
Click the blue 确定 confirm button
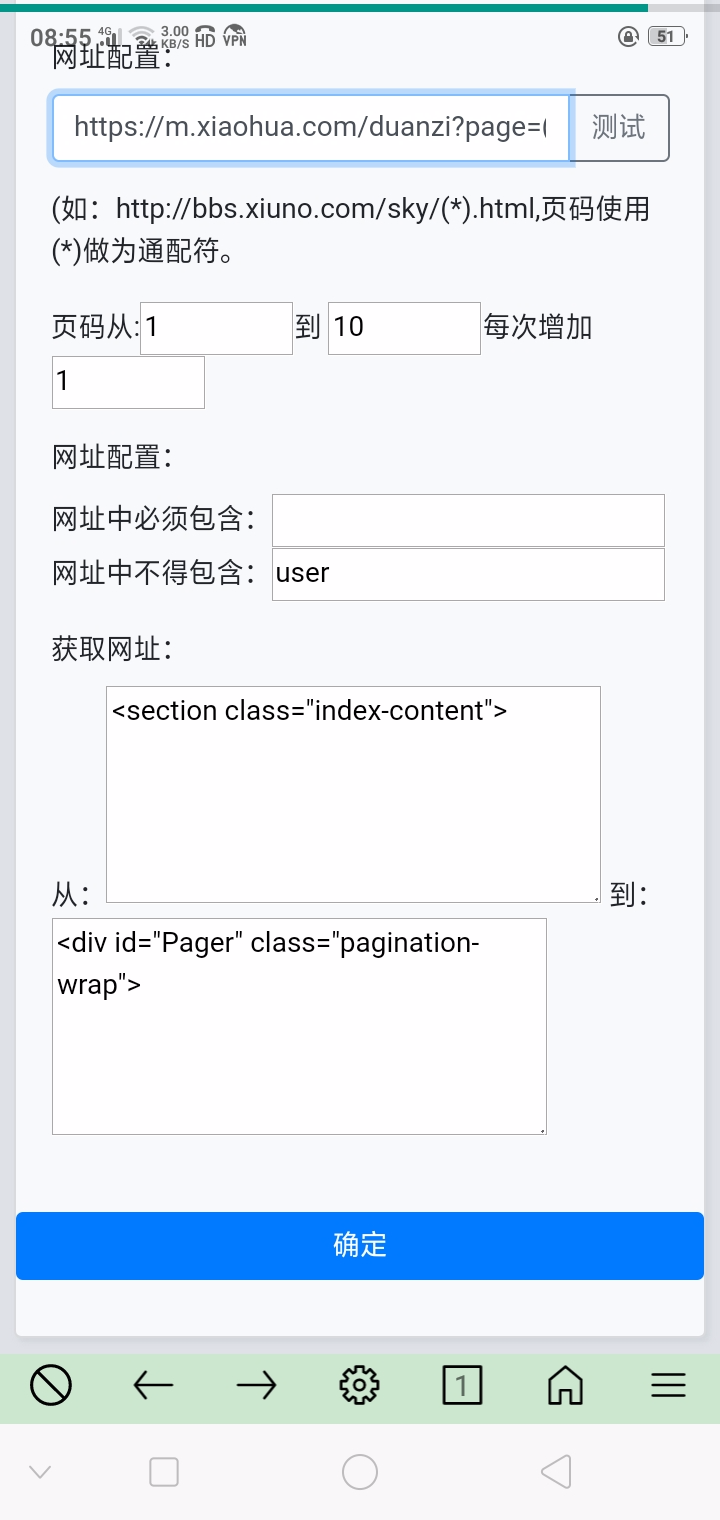[360, 1245]
